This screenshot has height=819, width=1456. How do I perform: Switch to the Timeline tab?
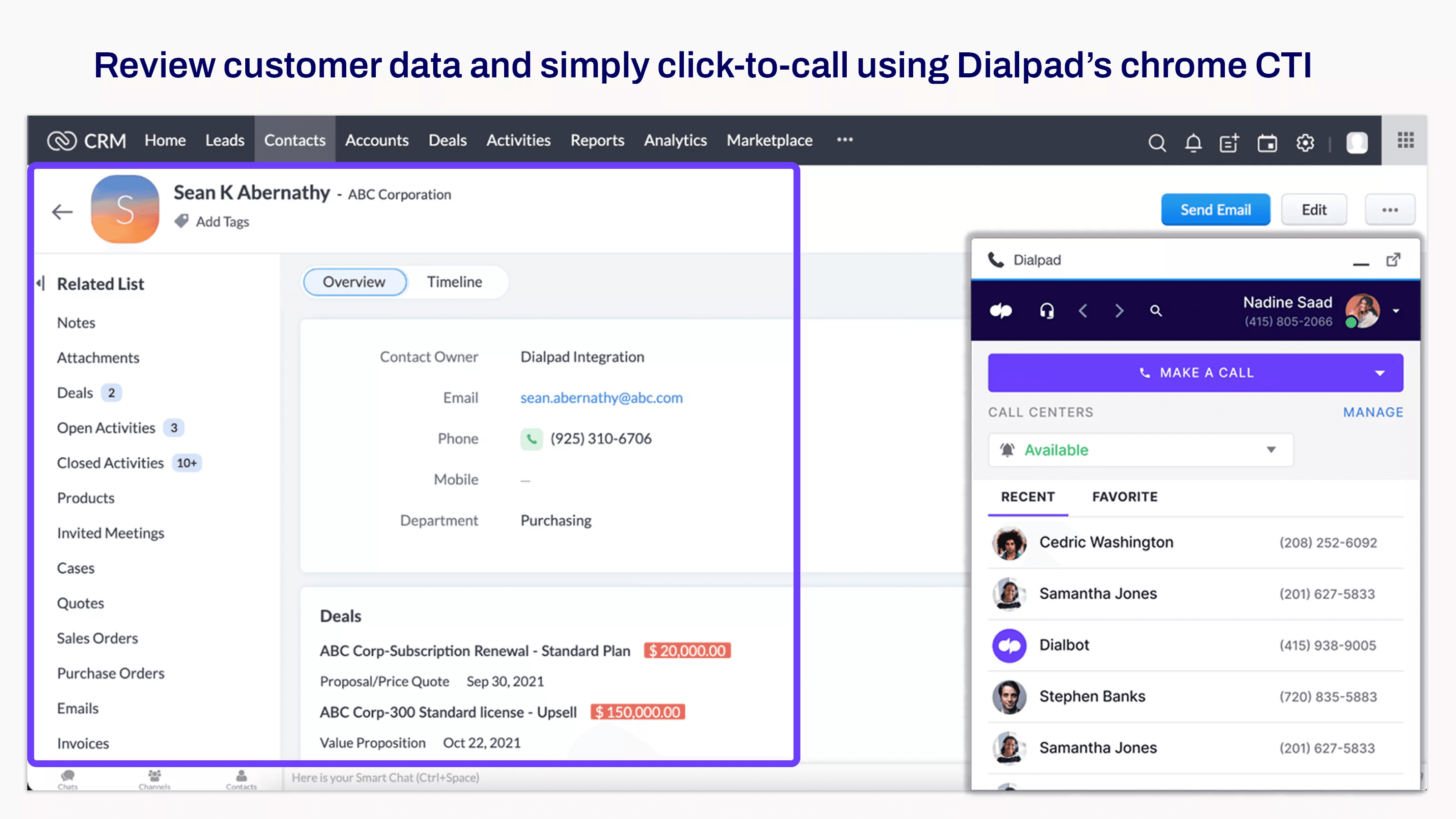click(454, 281)
